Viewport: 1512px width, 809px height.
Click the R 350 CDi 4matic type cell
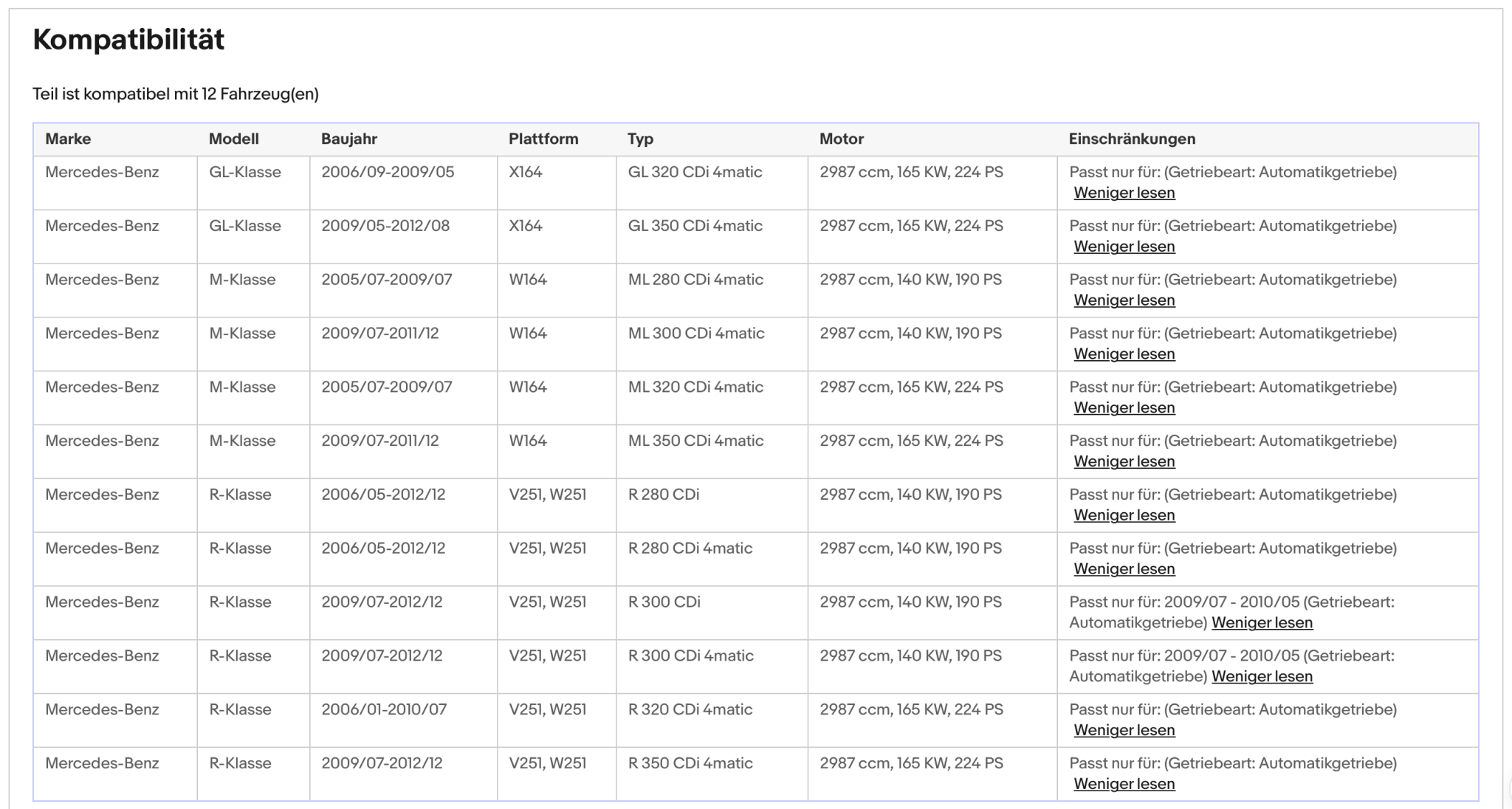pos(690,763)
